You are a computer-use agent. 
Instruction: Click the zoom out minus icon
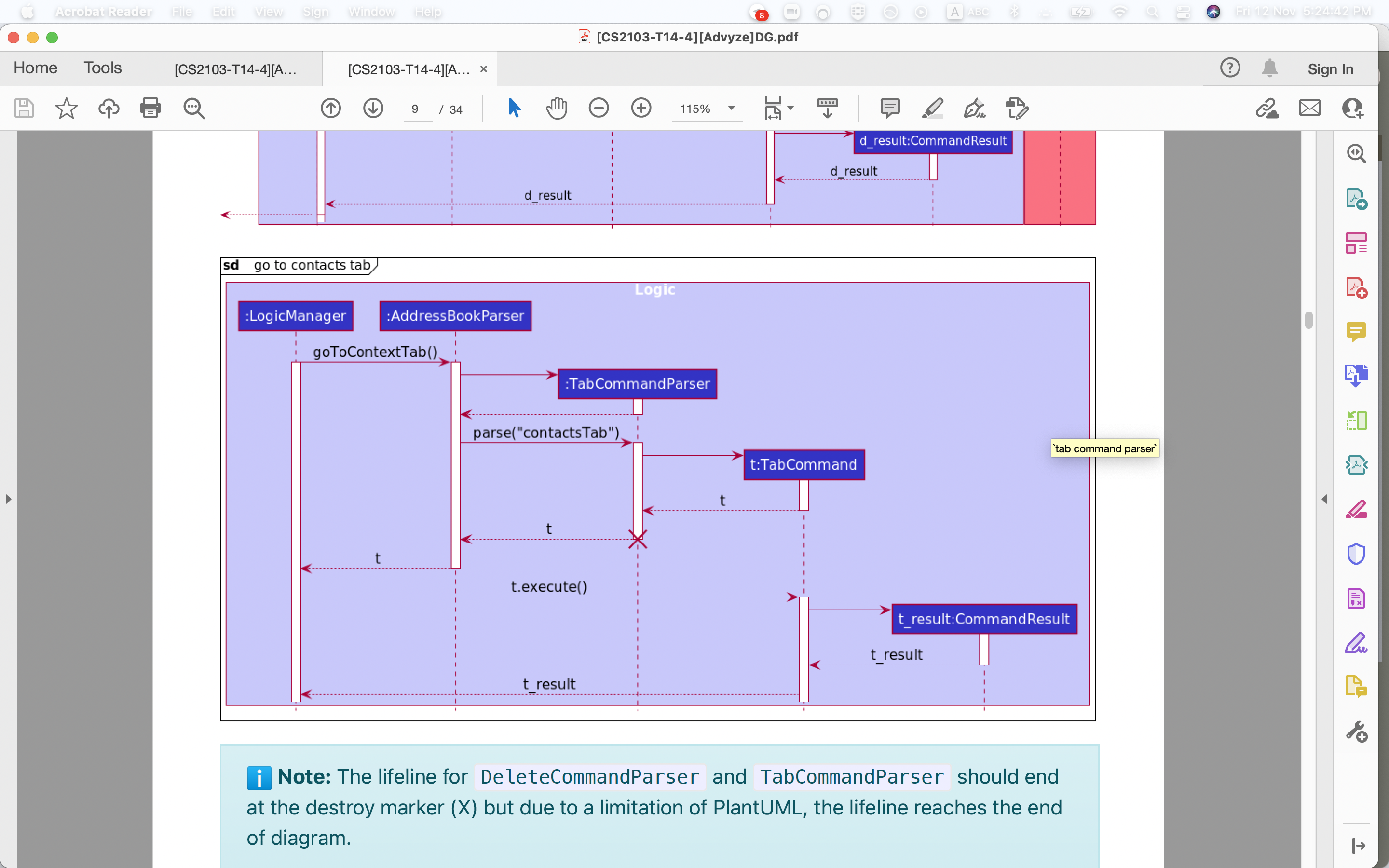[599, 108]
